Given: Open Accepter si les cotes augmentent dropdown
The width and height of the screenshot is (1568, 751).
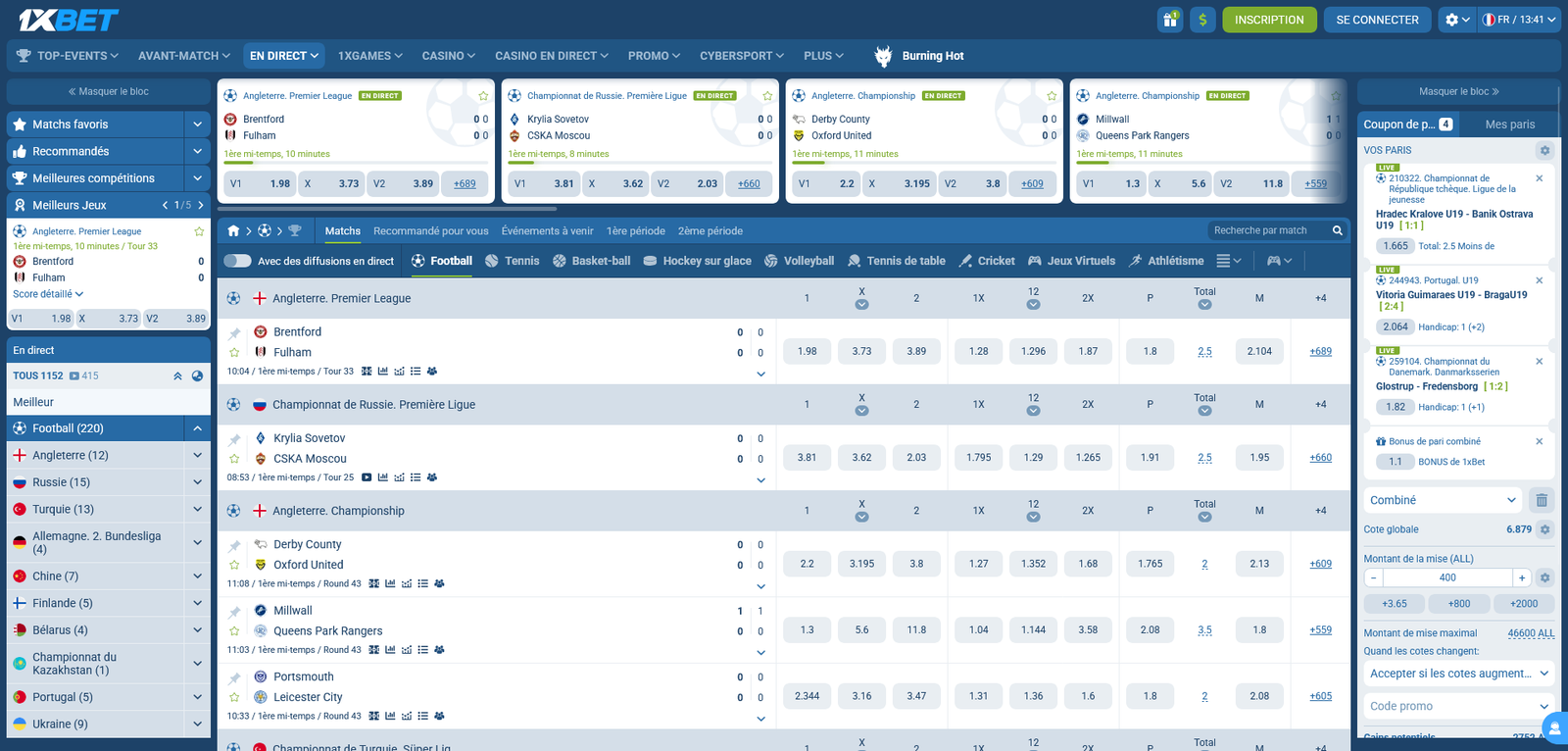Looking at the screenshot, I should 1459,674.
